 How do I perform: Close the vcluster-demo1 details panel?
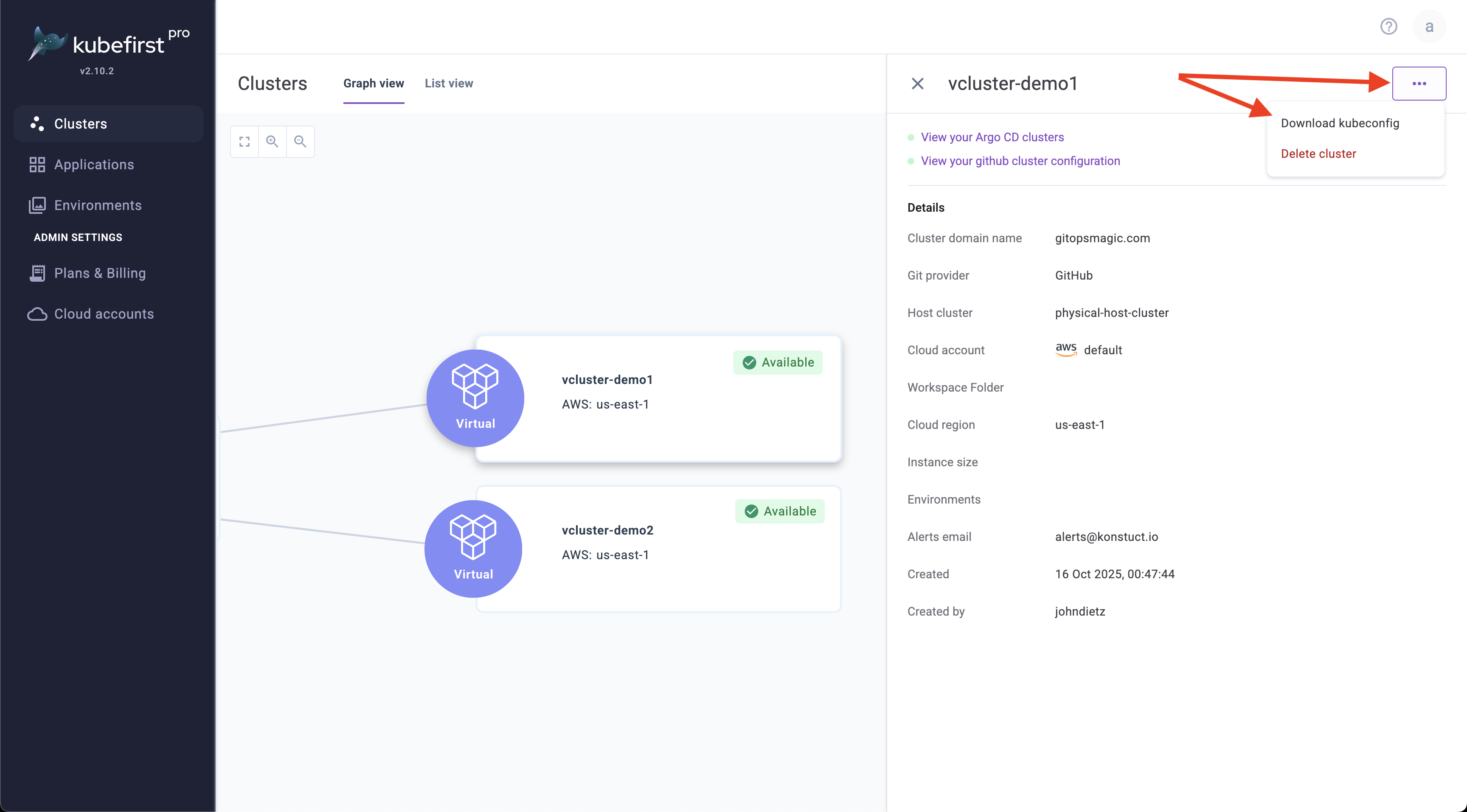tap(917, 84)
